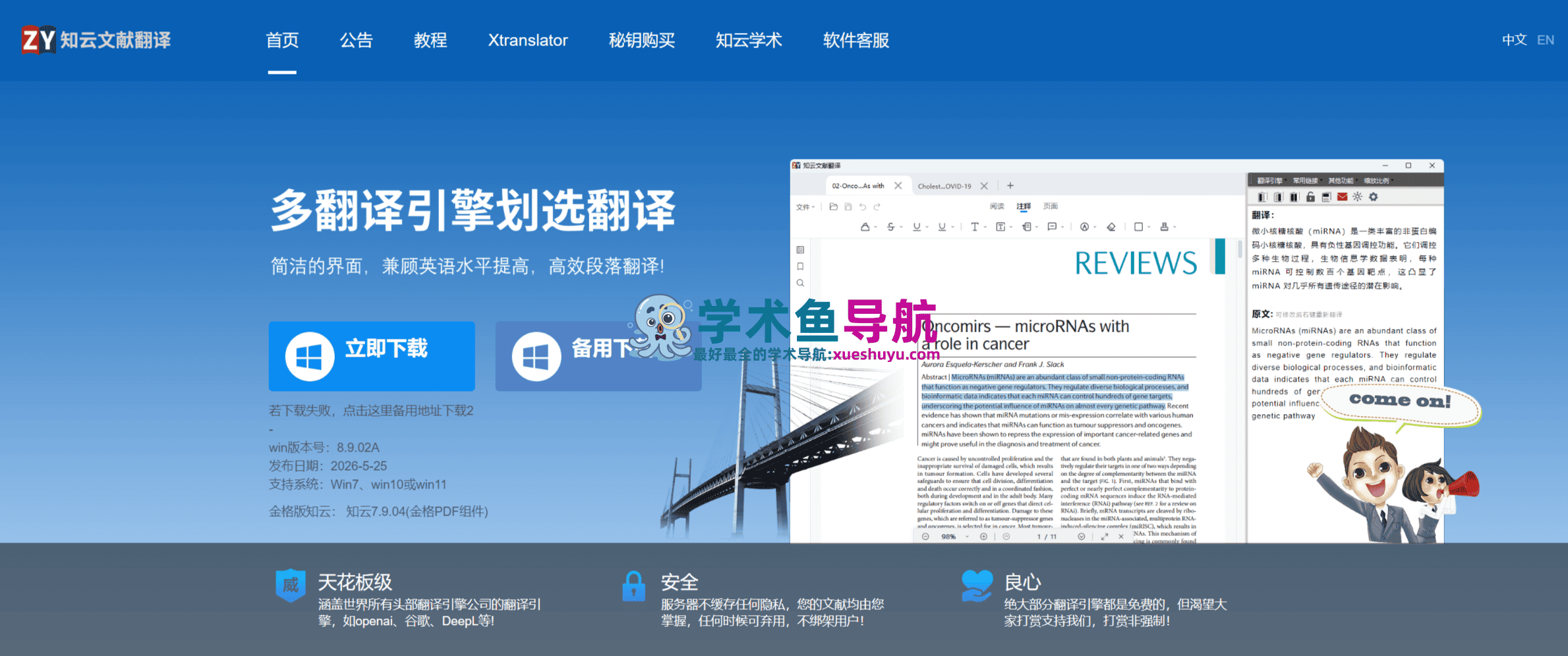Viewport: 1568px width, 656px height.
Task: Click the unlock padlock icon in translation panel
Action: coord(1310,197)
